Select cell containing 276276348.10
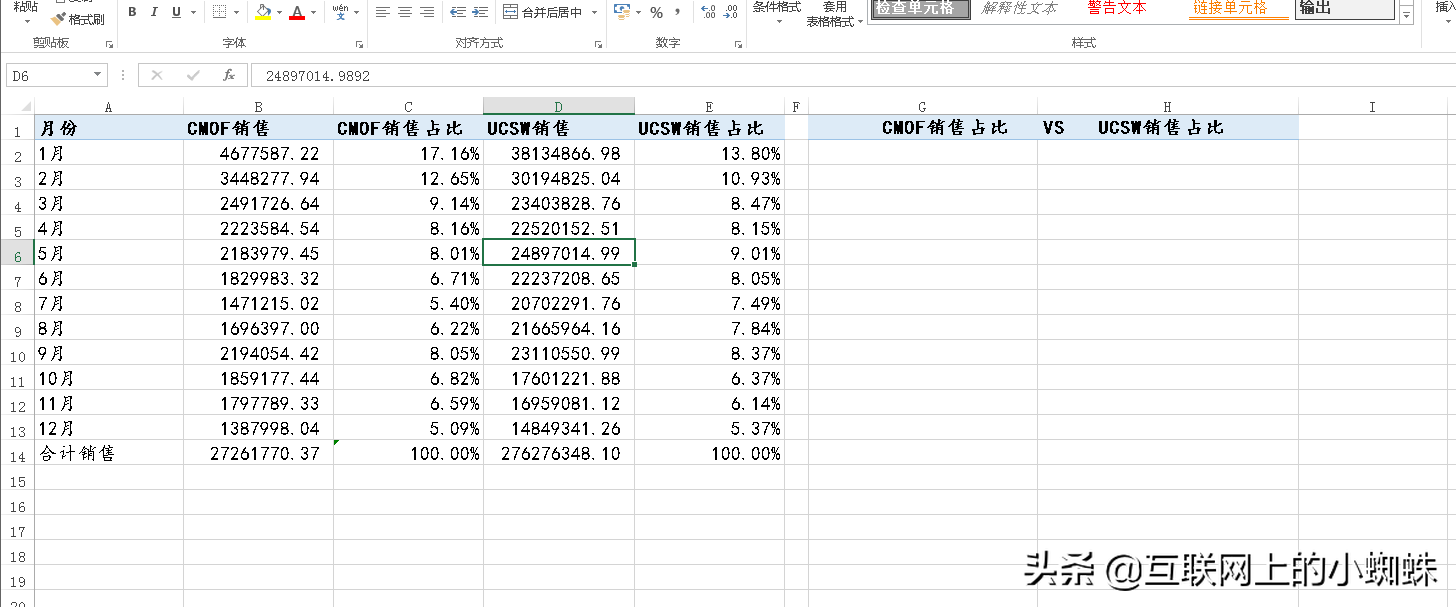Screen dimensions: 1456x607 559,453
